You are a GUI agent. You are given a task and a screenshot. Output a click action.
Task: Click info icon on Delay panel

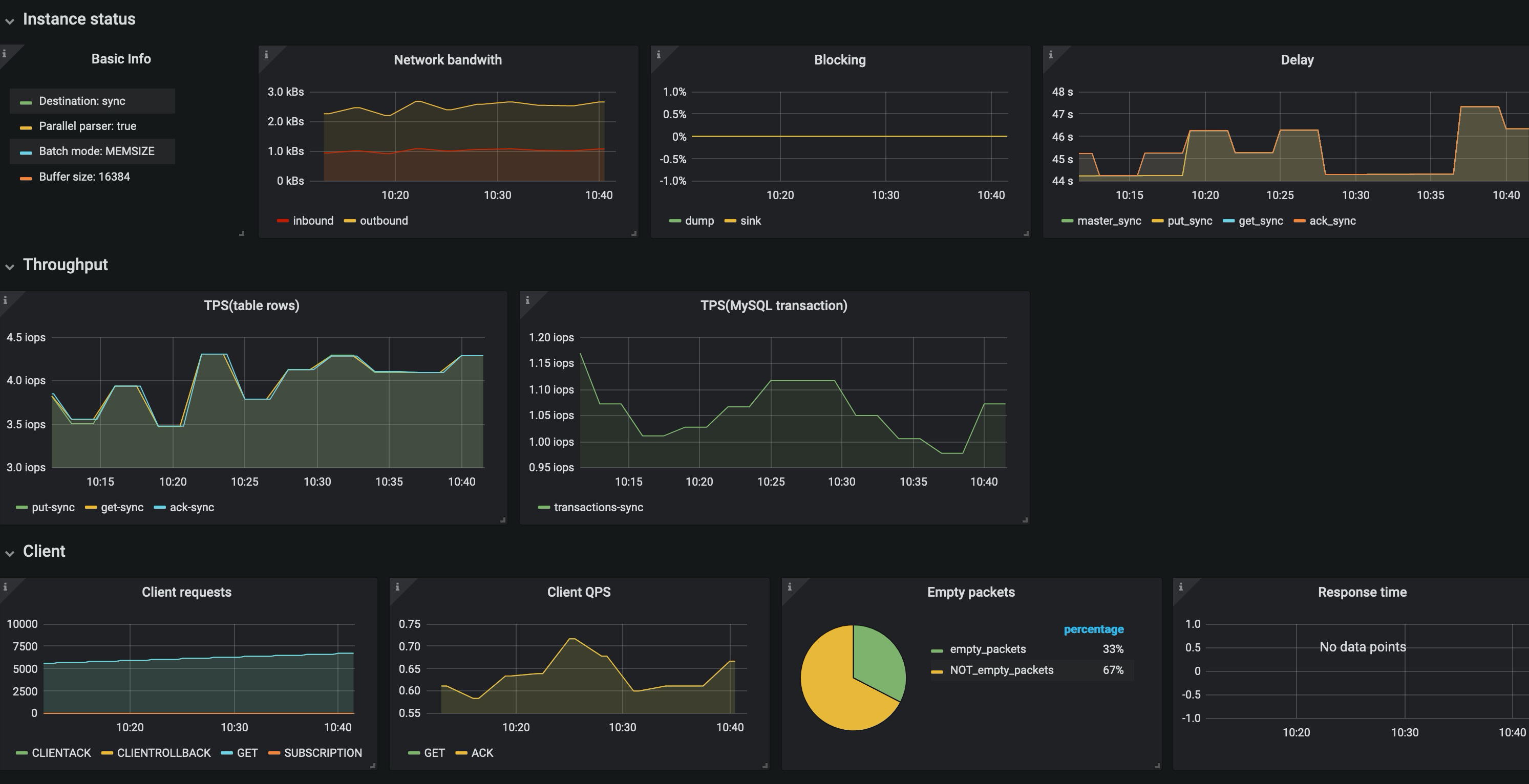[1051, 55]
